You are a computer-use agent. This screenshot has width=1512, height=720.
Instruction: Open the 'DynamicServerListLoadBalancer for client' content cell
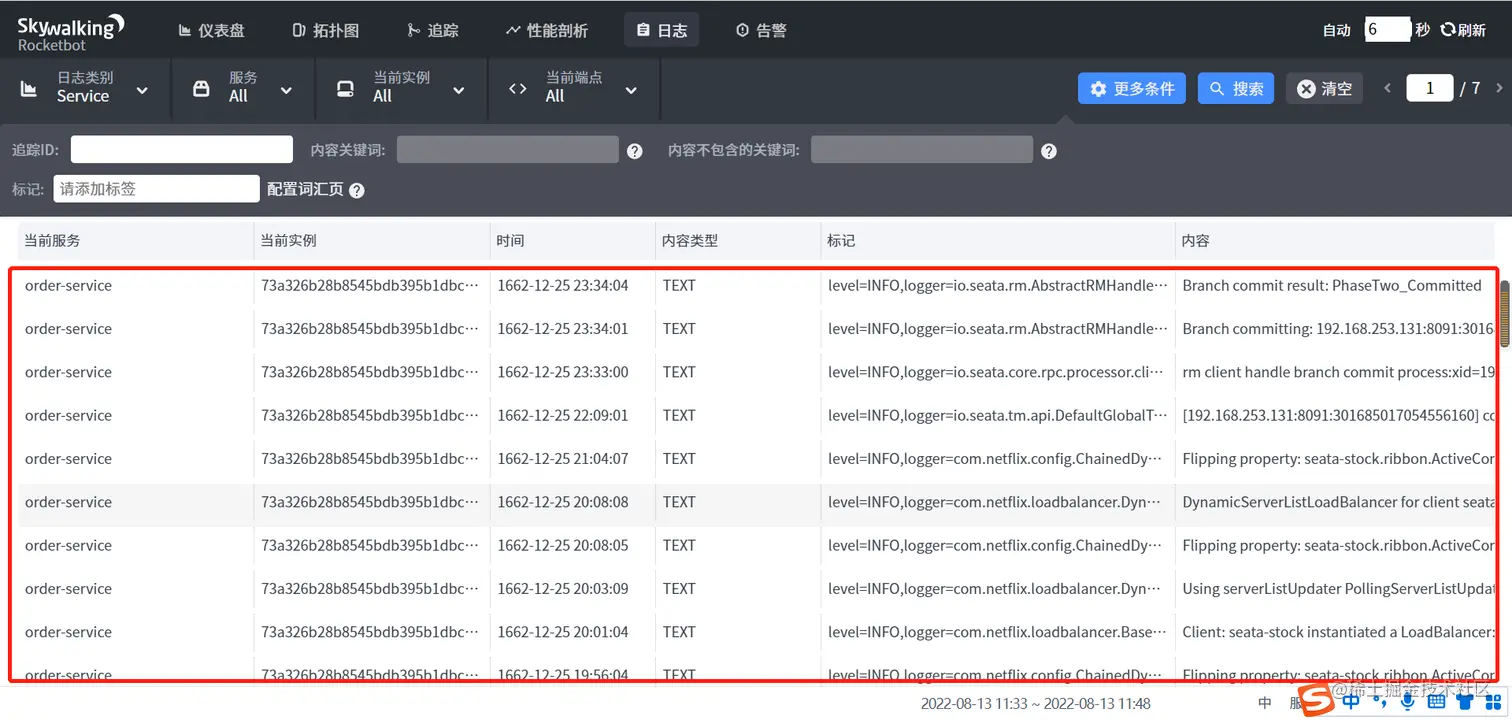point(1338,502)
